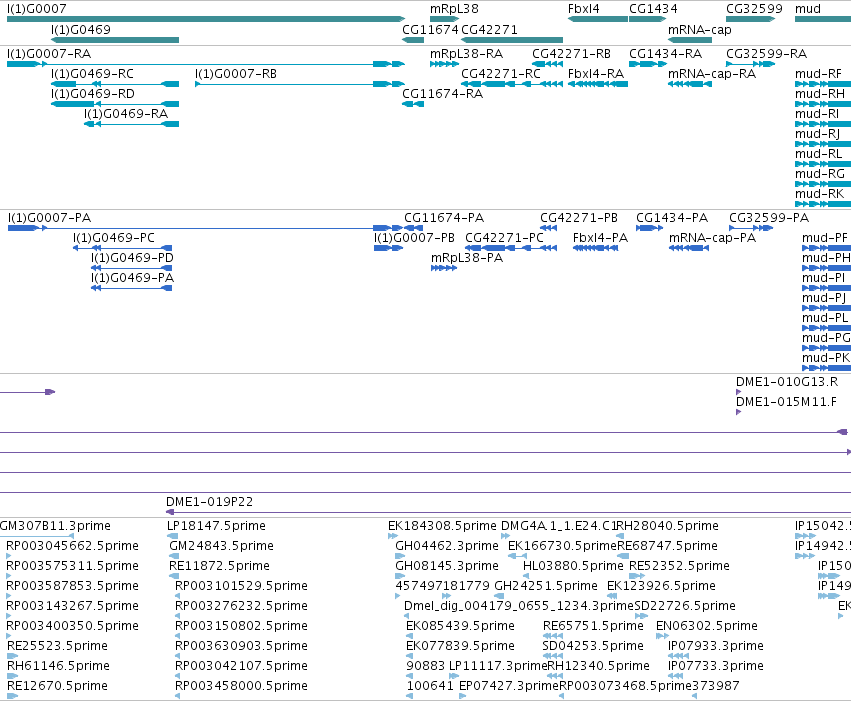Select protein mRNA-cap-PA
Screen dimensions: 851x701
pos(689,248)
